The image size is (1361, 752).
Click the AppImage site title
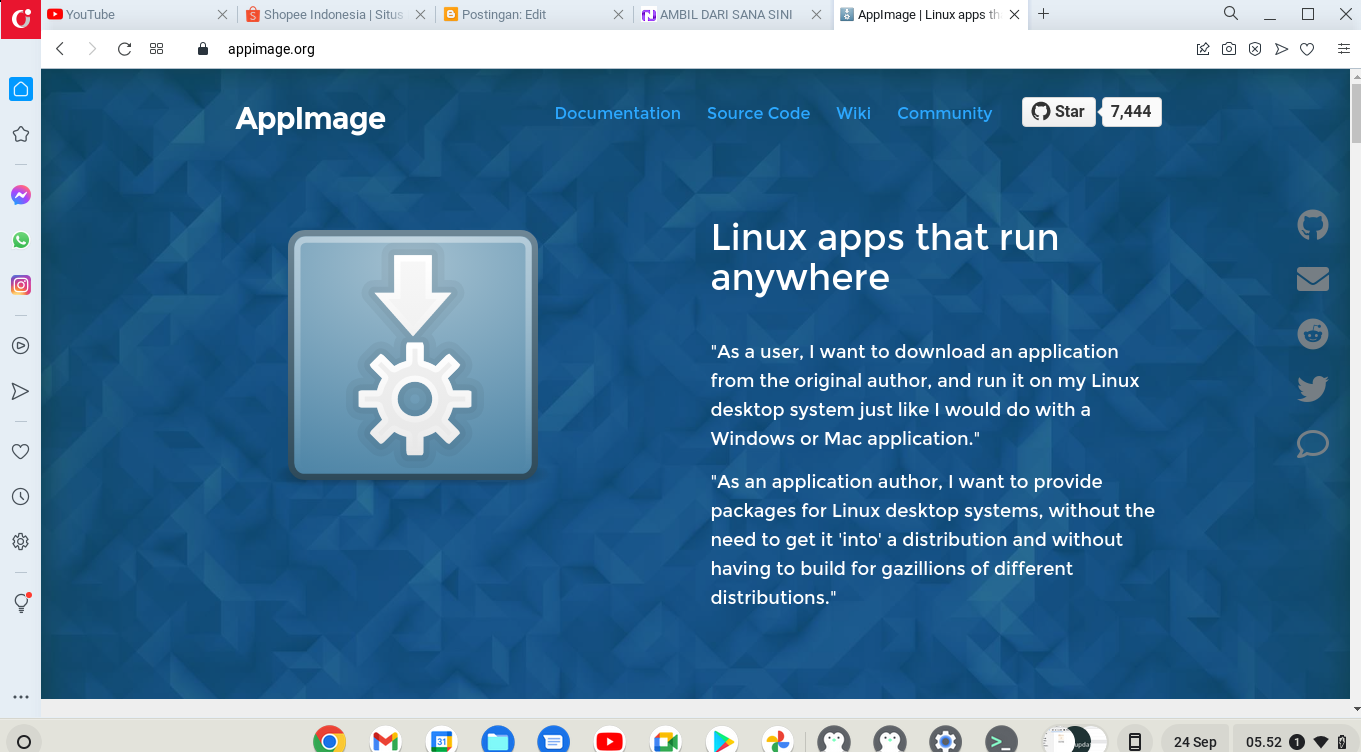(310, 118)
